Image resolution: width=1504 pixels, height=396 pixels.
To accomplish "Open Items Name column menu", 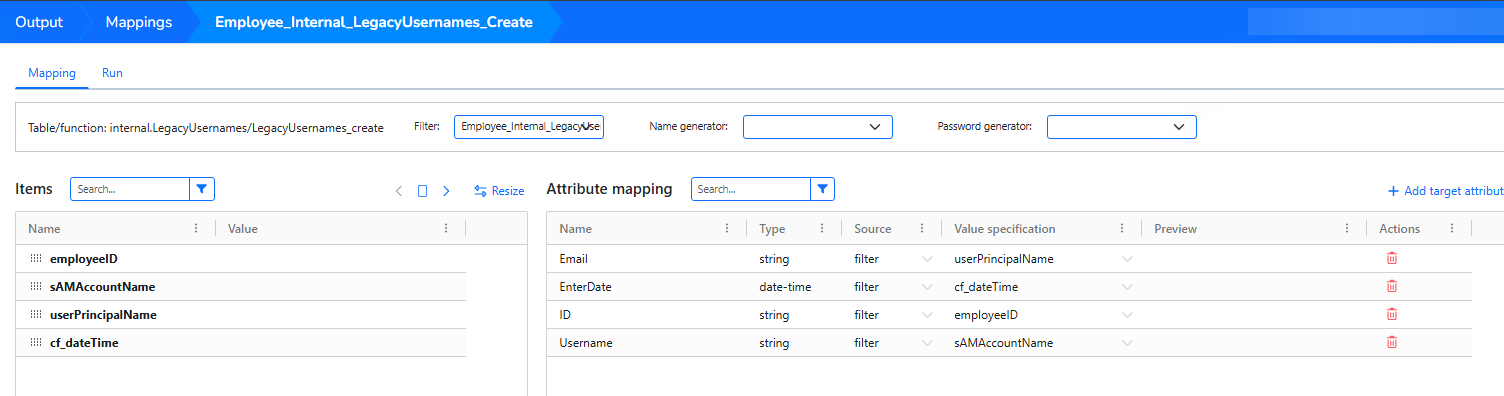I will (x=196, y=229).
